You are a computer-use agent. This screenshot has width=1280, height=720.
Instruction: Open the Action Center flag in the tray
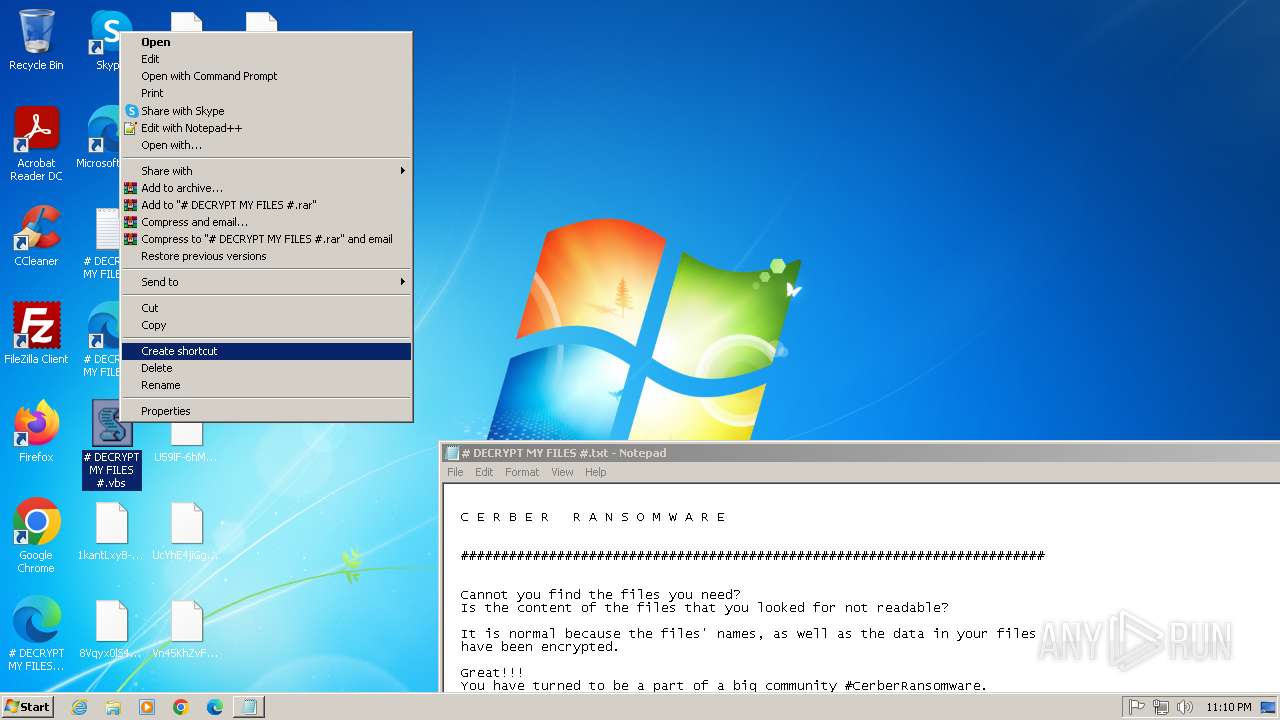1137,707
